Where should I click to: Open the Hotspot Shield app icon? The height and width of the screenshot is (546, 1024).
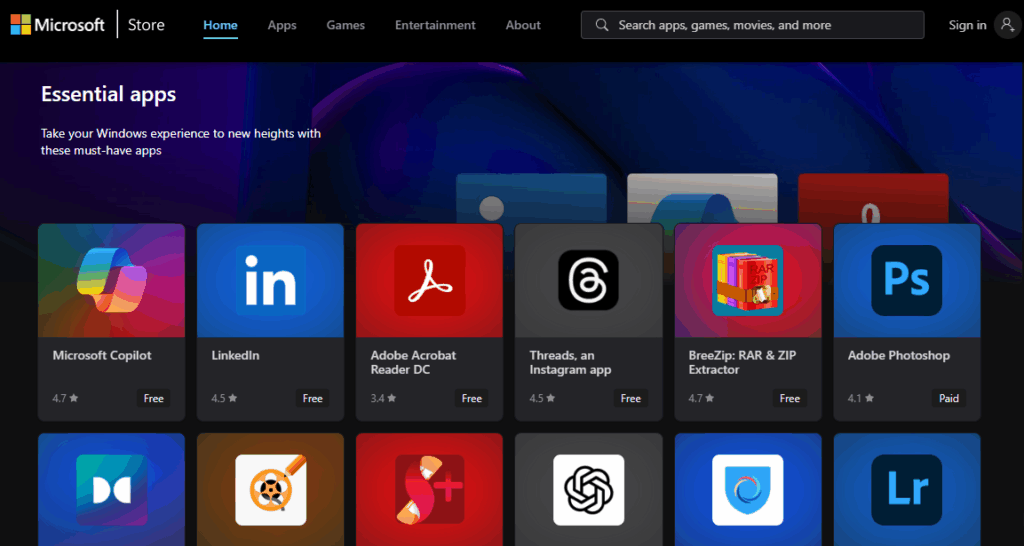(x=748, y=490)
